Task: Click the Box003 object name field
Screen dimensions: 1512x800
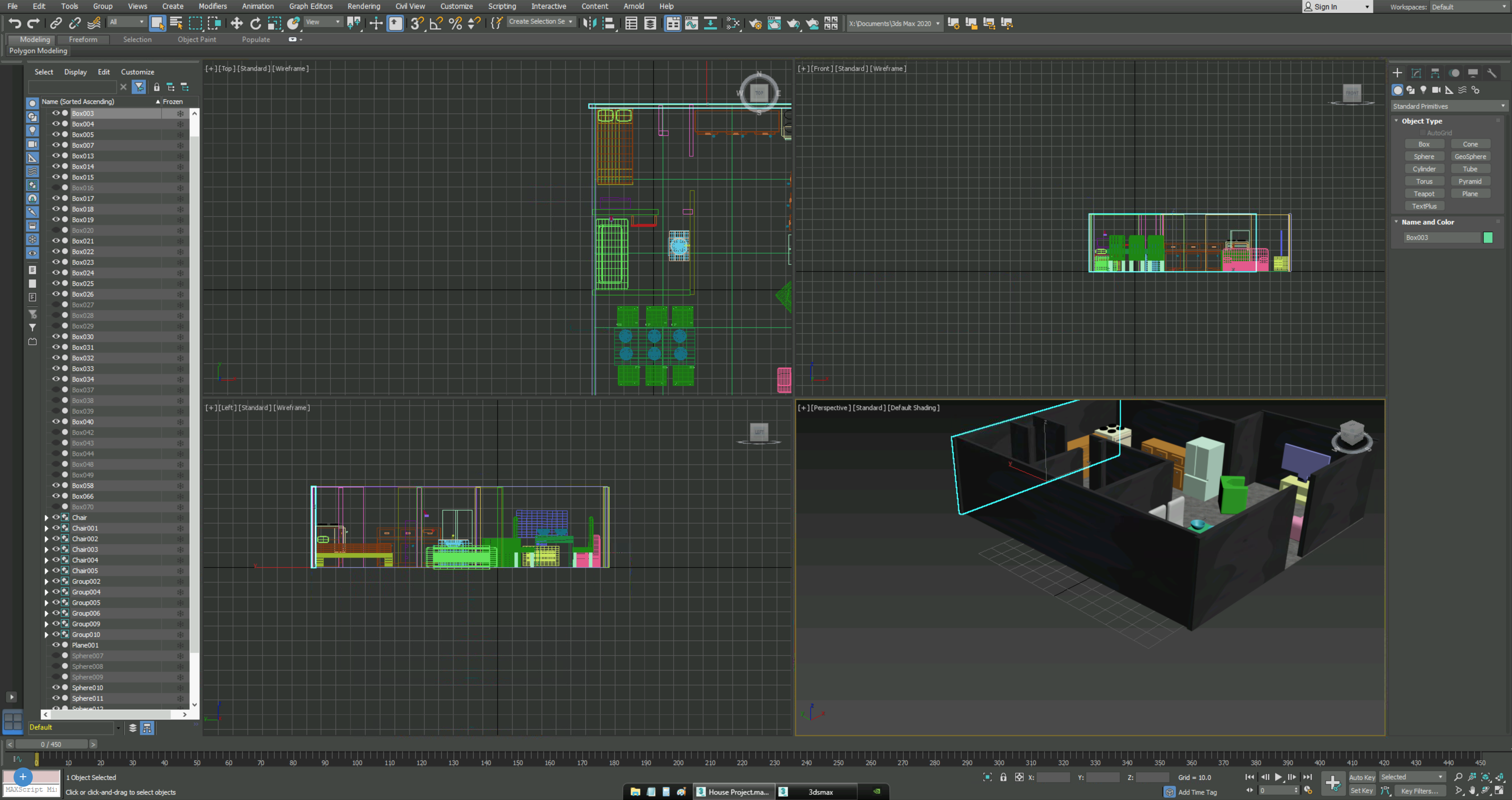Action: (x=1441, y=237)
